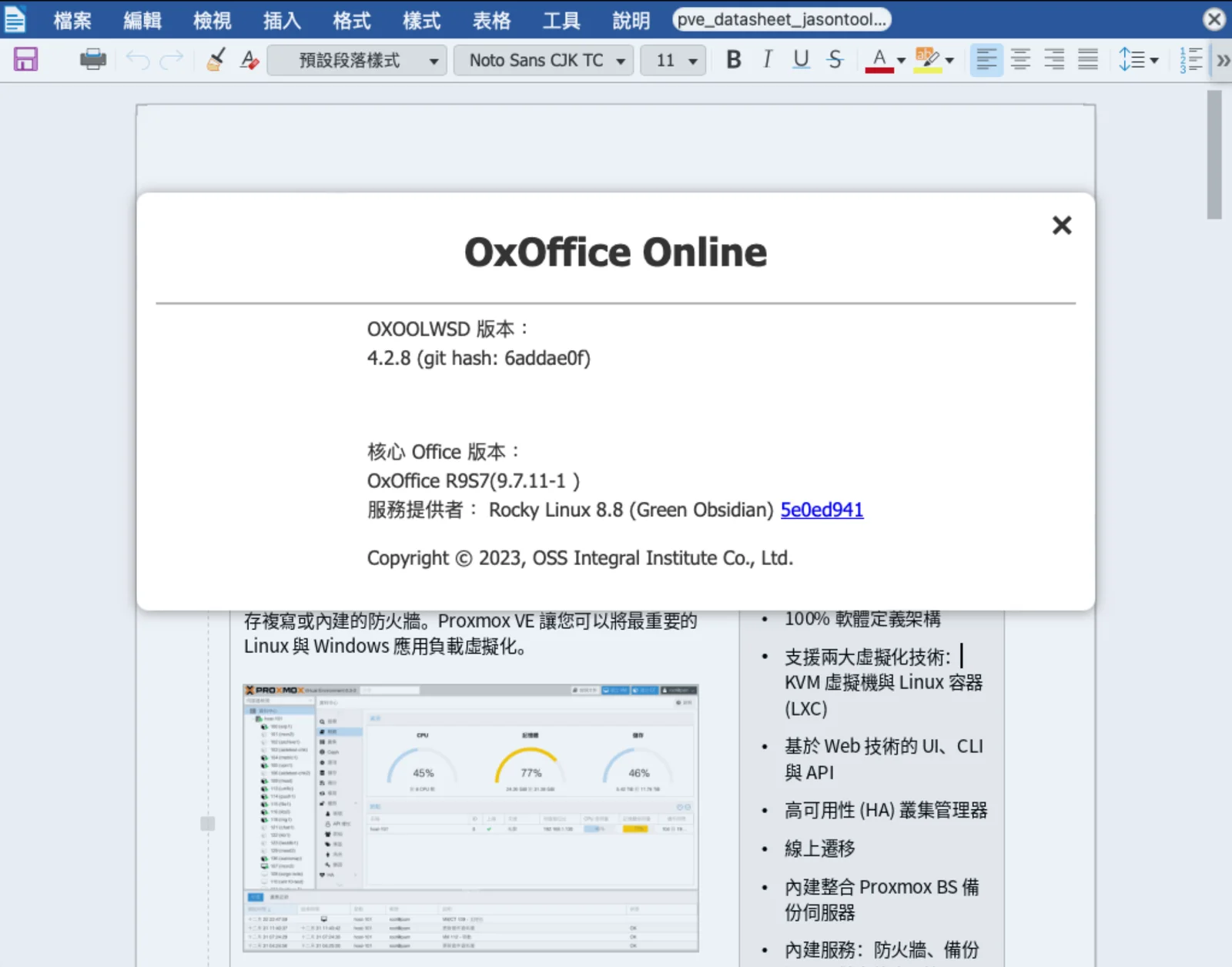Open the 樣式 menu
Viewport: 1232px width, 967px height.
coord(421,20)
